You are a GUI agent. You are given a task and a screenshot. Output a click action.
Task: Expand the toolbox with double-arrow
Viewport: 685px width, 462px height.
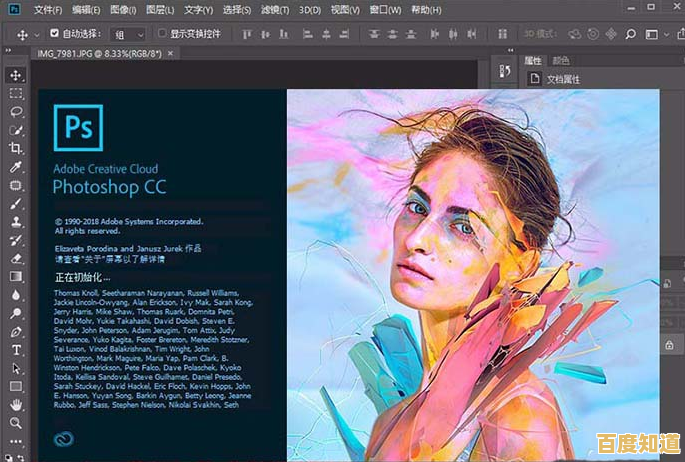(x=8, y=51)
